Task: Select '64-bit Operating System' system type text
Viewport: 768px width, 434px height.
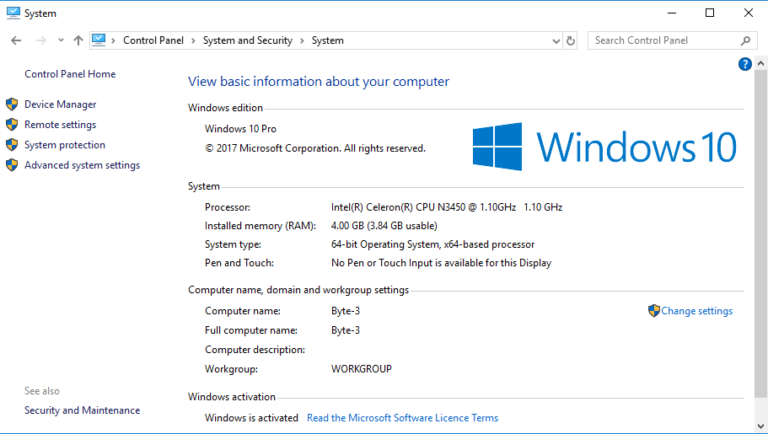Action: [x=385, y=244]
